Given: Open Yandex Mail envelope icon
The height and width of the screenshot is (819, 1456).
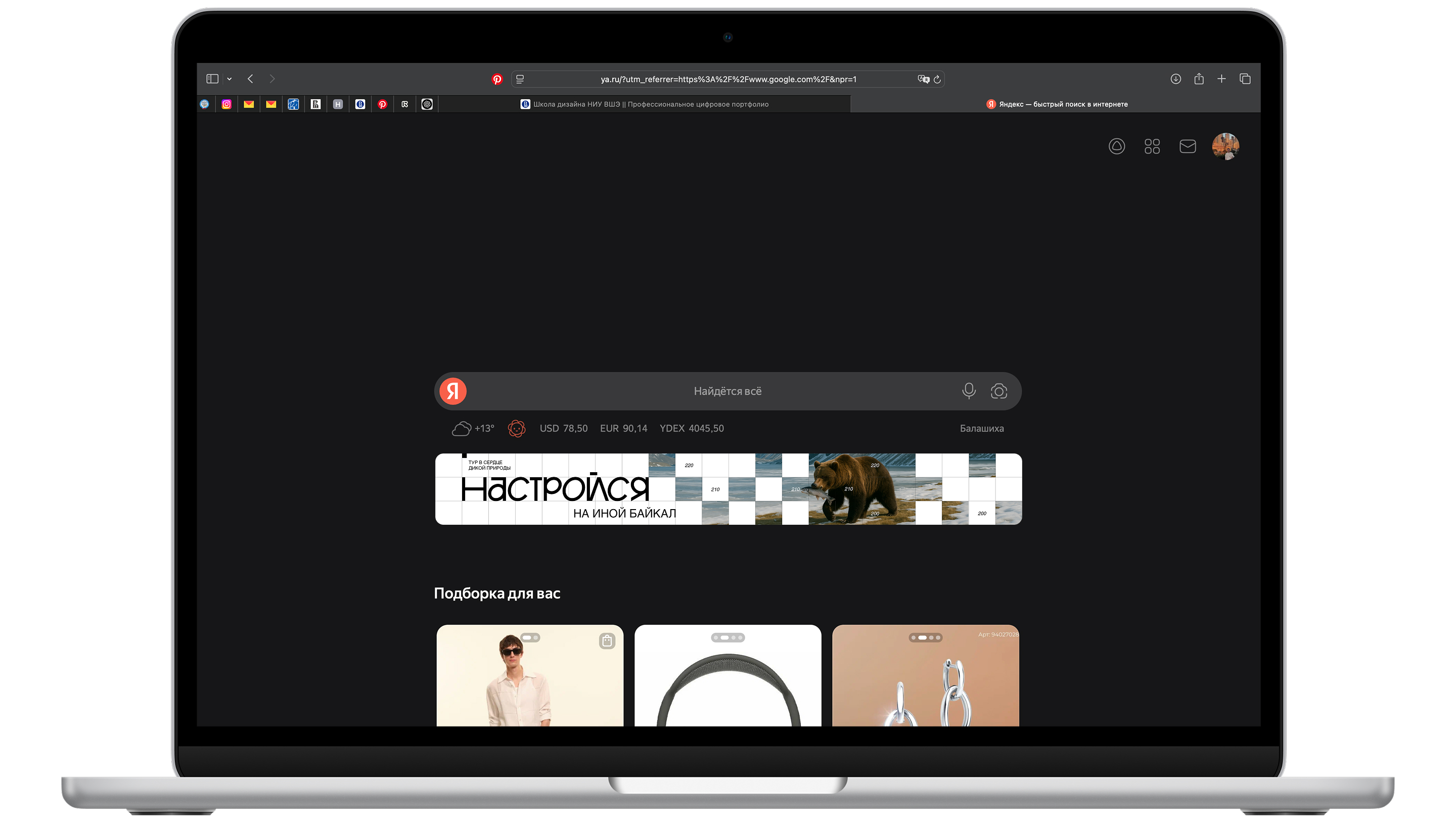Looking at the screenshot, I should (1187, 147).
